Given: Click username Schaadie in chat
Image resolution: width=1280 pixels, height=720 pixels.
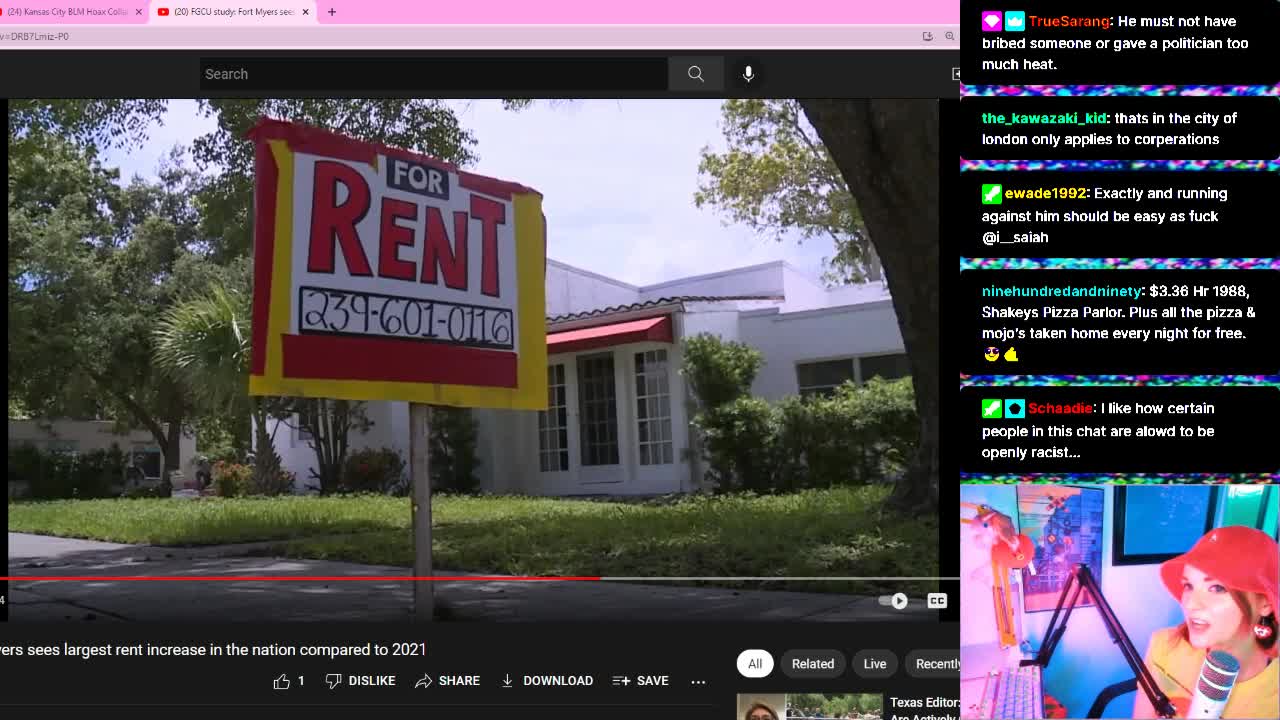Looking at the screenshot, I should point(1060,408).
